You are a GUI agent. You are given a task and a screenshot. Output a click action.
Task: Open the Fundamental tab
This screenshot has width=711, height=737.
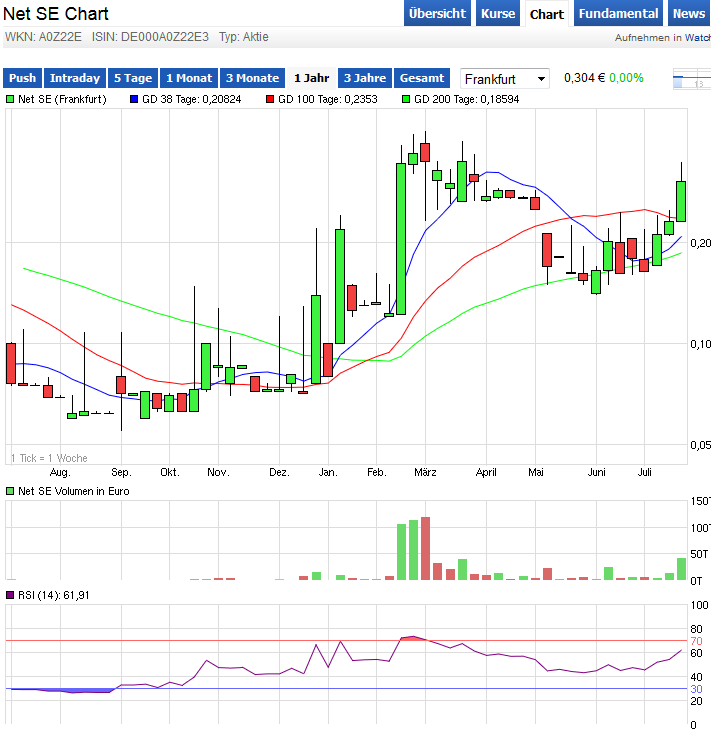pyautogui.click(x=619, y=14)
